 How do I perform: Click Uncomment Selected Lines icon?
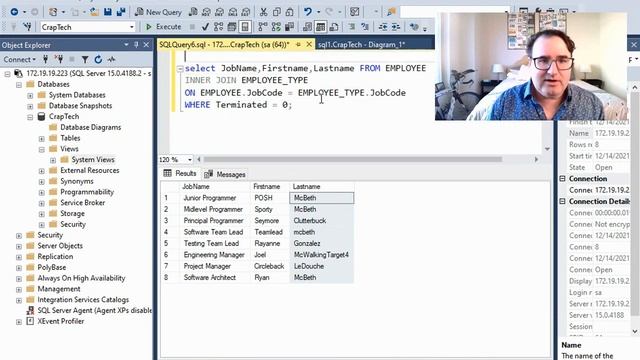point(365,27)
